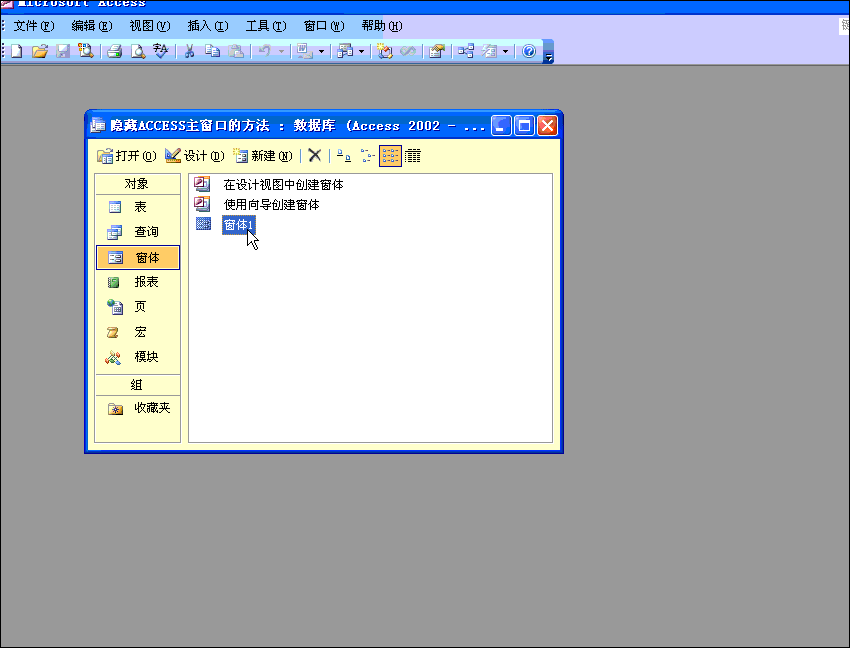Run the Spelling check toolbar icon
850x648 pixels.
tap(160, 52)
